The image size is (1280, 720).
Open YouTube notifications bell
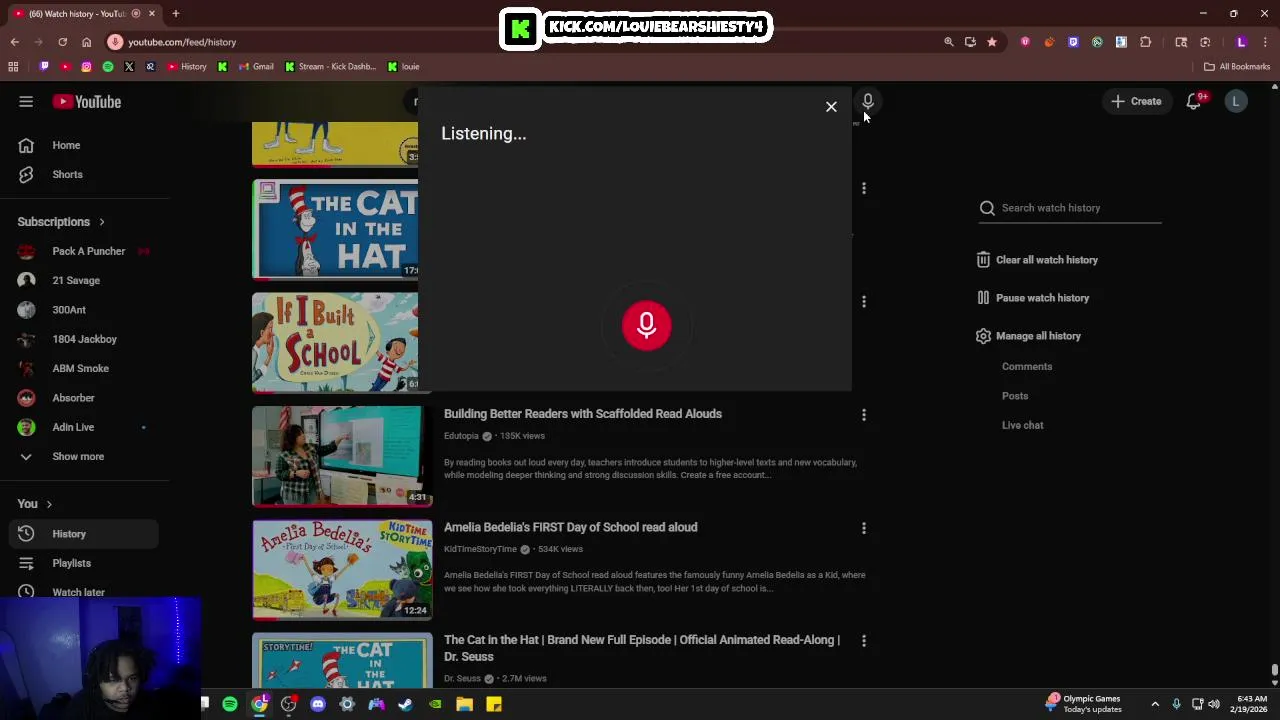tap(1194, 101)
